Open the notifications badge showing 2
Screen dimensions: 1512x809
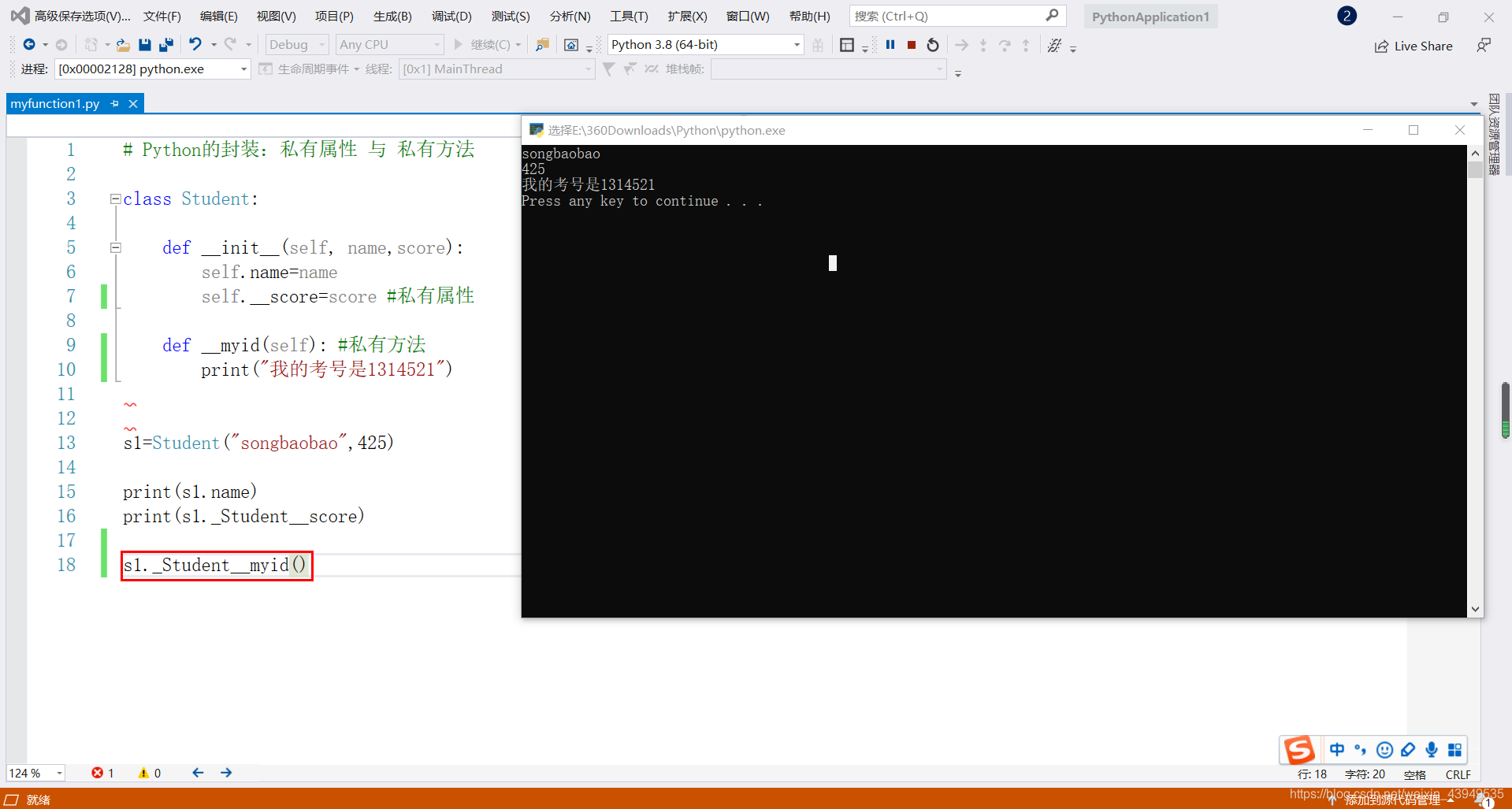click(x=1347, y=16)
